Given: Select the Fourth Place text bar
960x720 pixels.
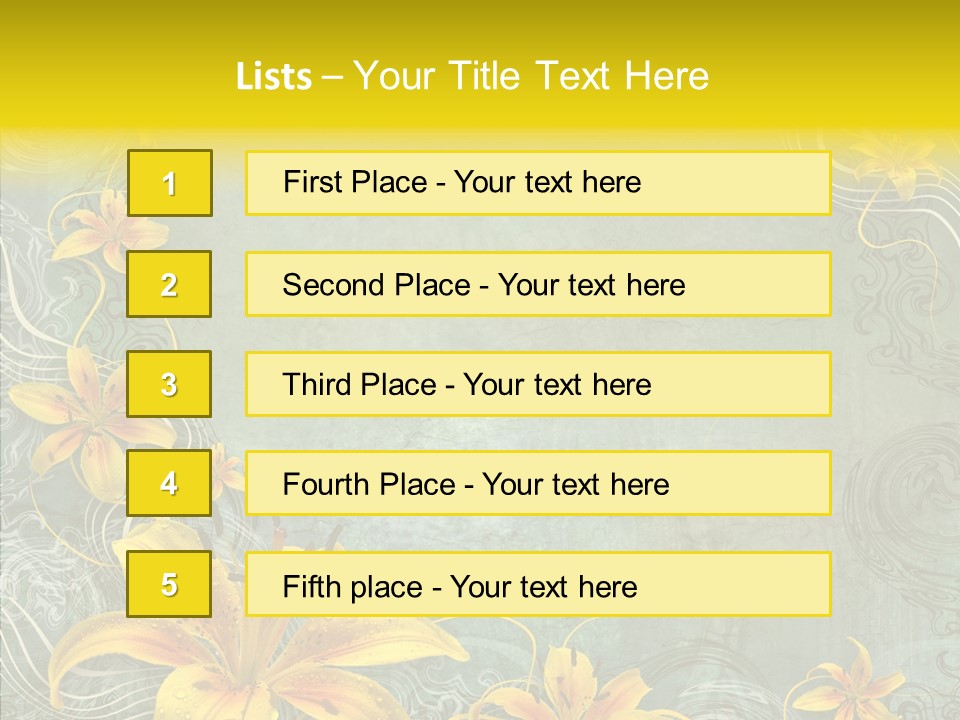Looking at the screenshot, I should (538, 483).
